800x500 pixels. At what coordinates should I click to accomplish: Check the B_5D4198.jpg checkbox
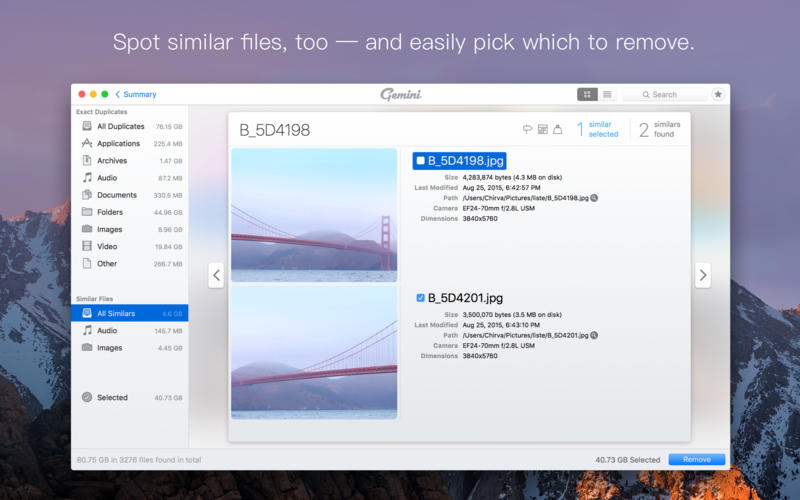click(x=420, y=161)
